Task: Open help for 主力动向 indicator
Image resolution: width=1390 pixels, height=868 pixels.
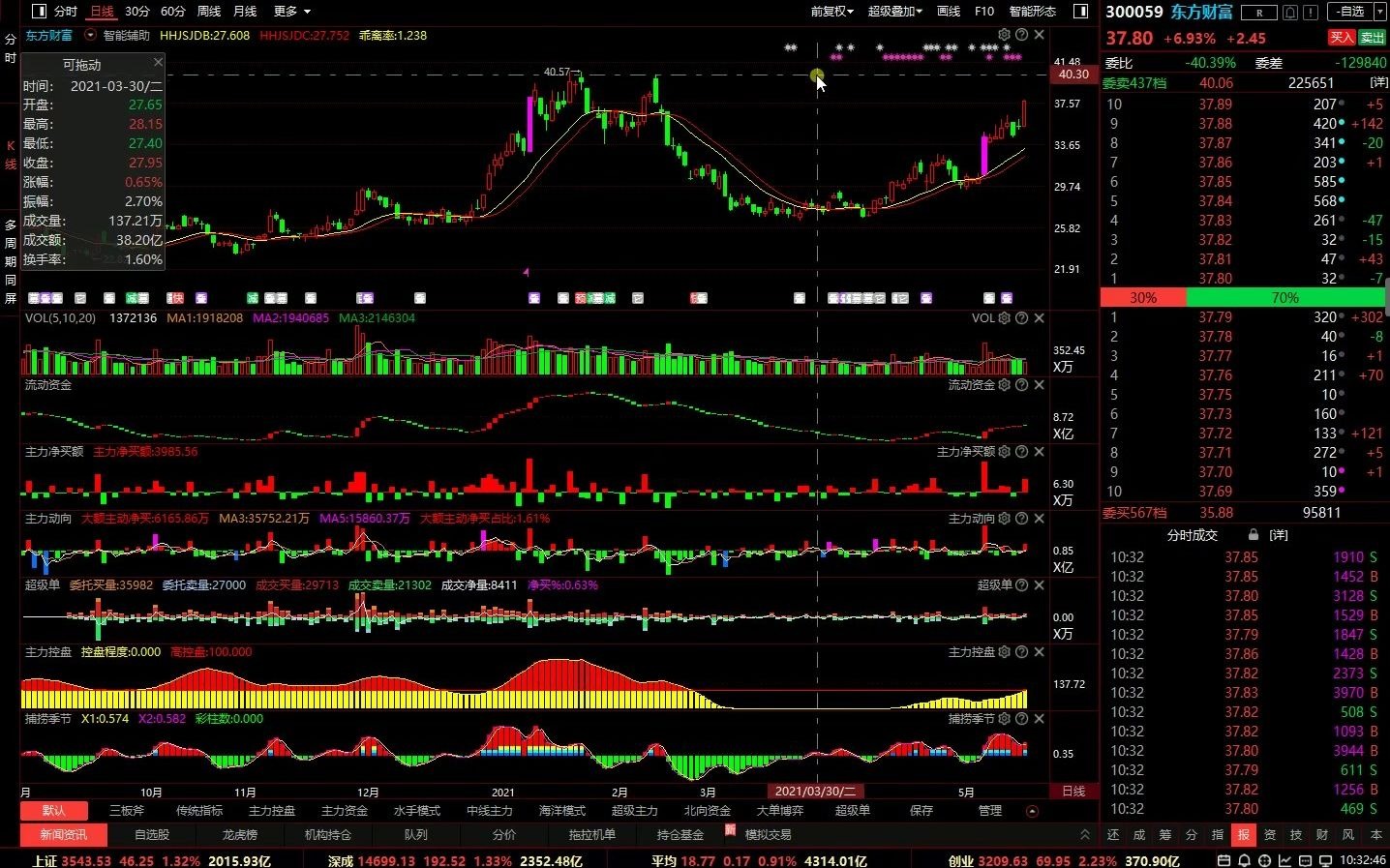Action: [1021, 518]
